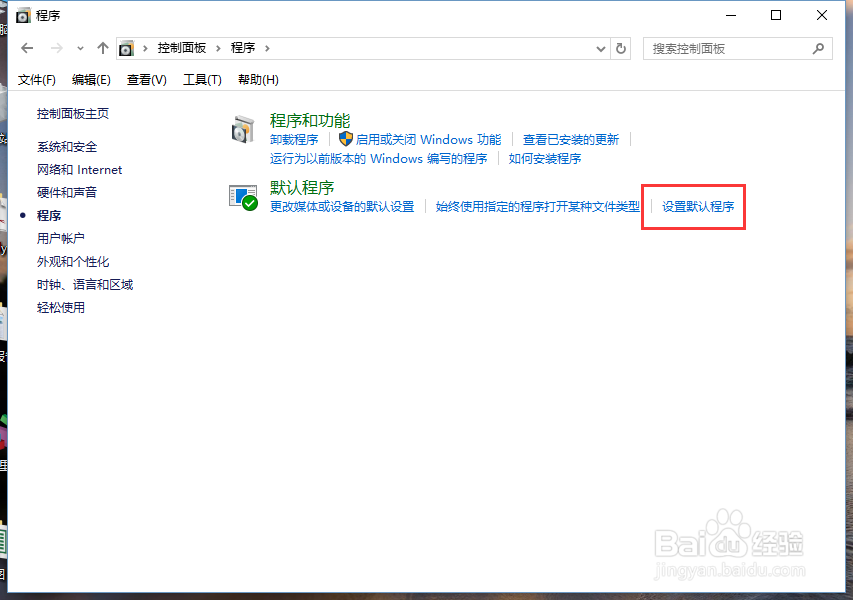
Task: Open the 编辑(E) menu
Action: point(91,80)
